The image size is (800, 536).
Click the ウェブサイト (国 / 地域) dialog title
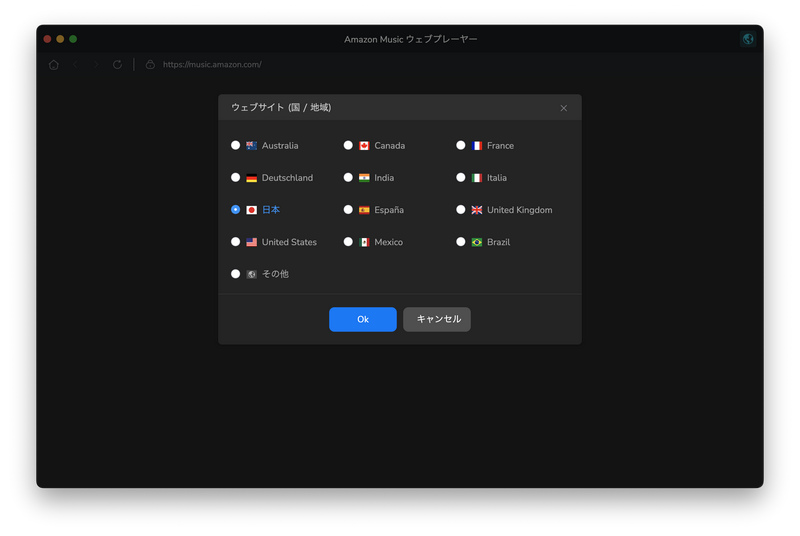281,108
